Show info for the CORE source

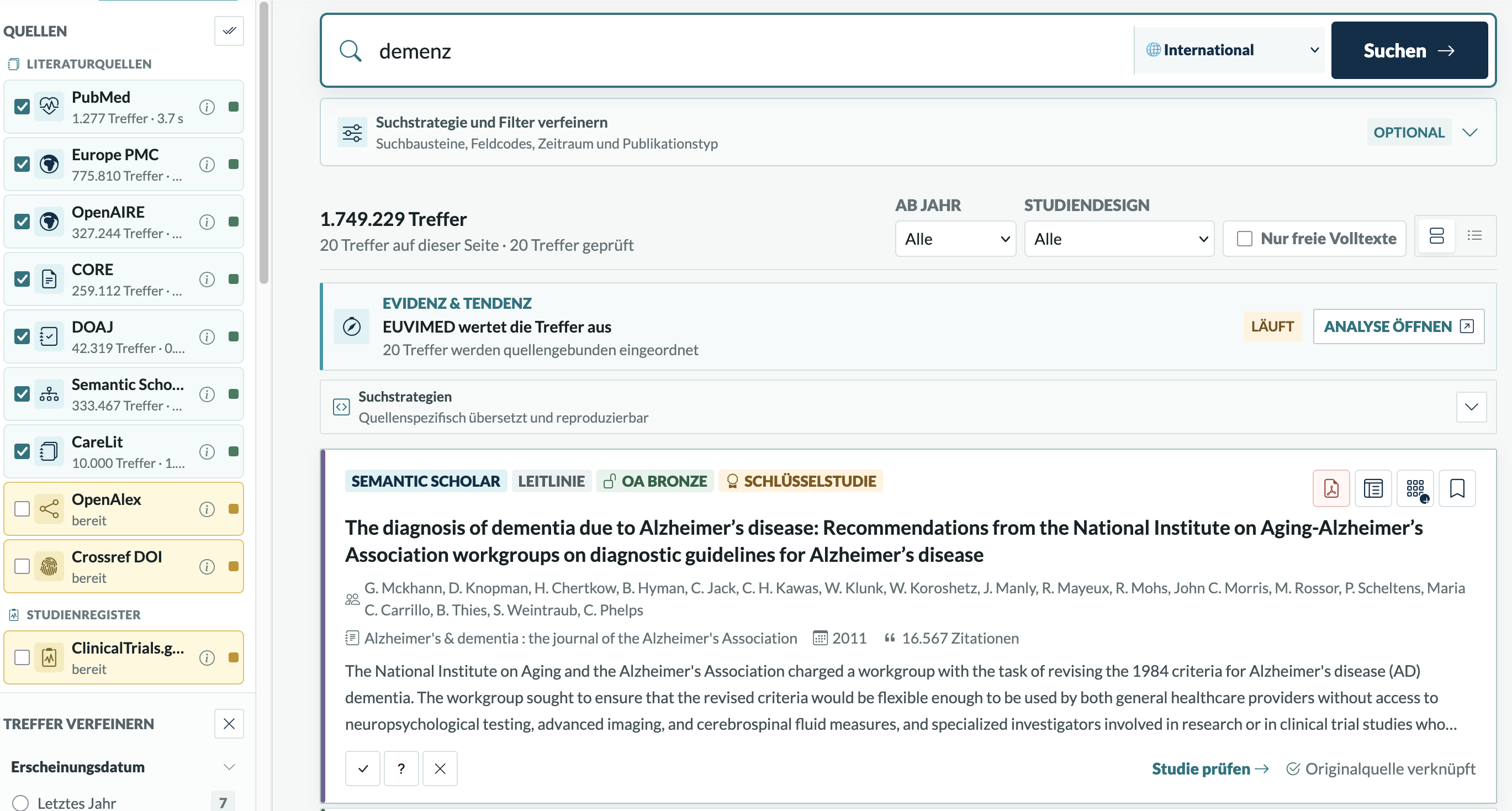pyautogui.click(x=207, y=280)
